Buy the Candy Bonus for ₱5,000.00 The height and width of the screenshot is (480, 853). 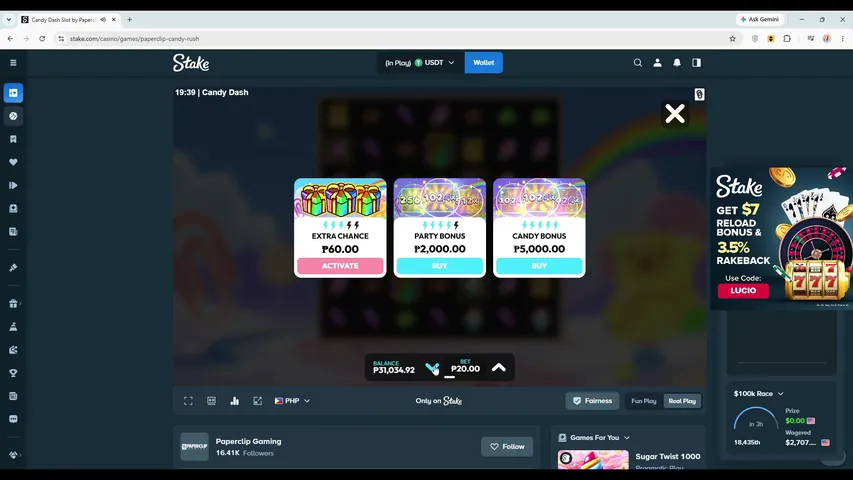[x=539, y=266]
